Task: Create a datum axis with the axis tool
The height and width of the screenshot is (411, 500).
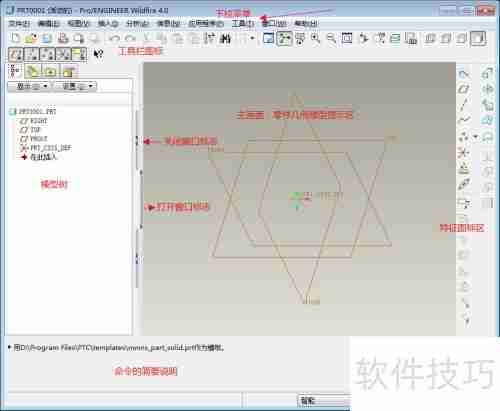Action: tap(464, 105)
